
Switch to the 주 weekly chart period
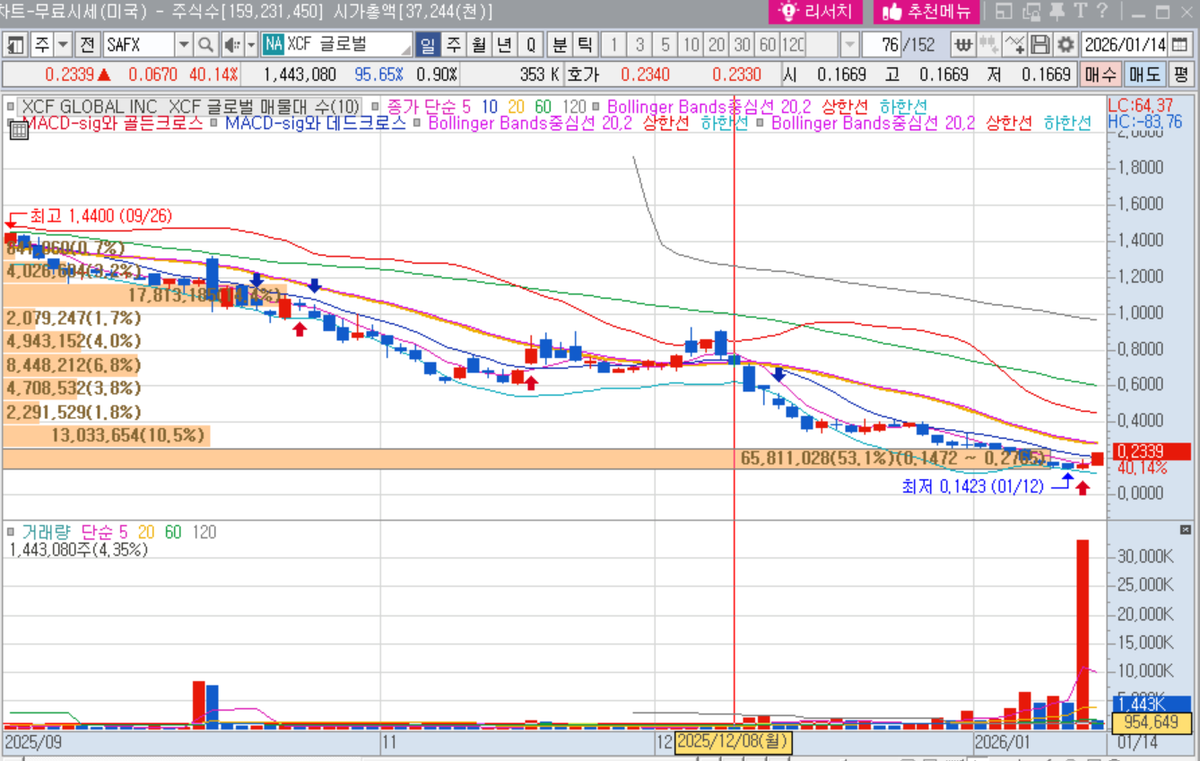point(453,45)
